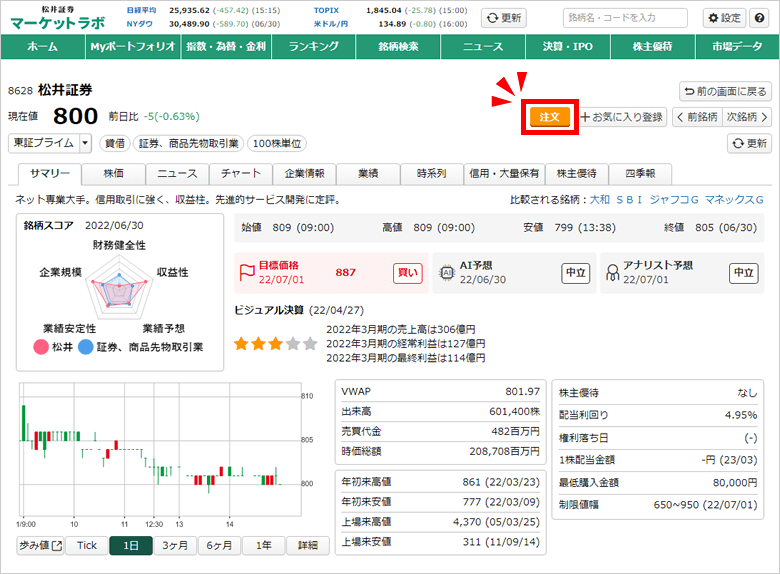Open compared stock SBI link
780x574 pixels.
pyautogui.click(x=629, y=199)
